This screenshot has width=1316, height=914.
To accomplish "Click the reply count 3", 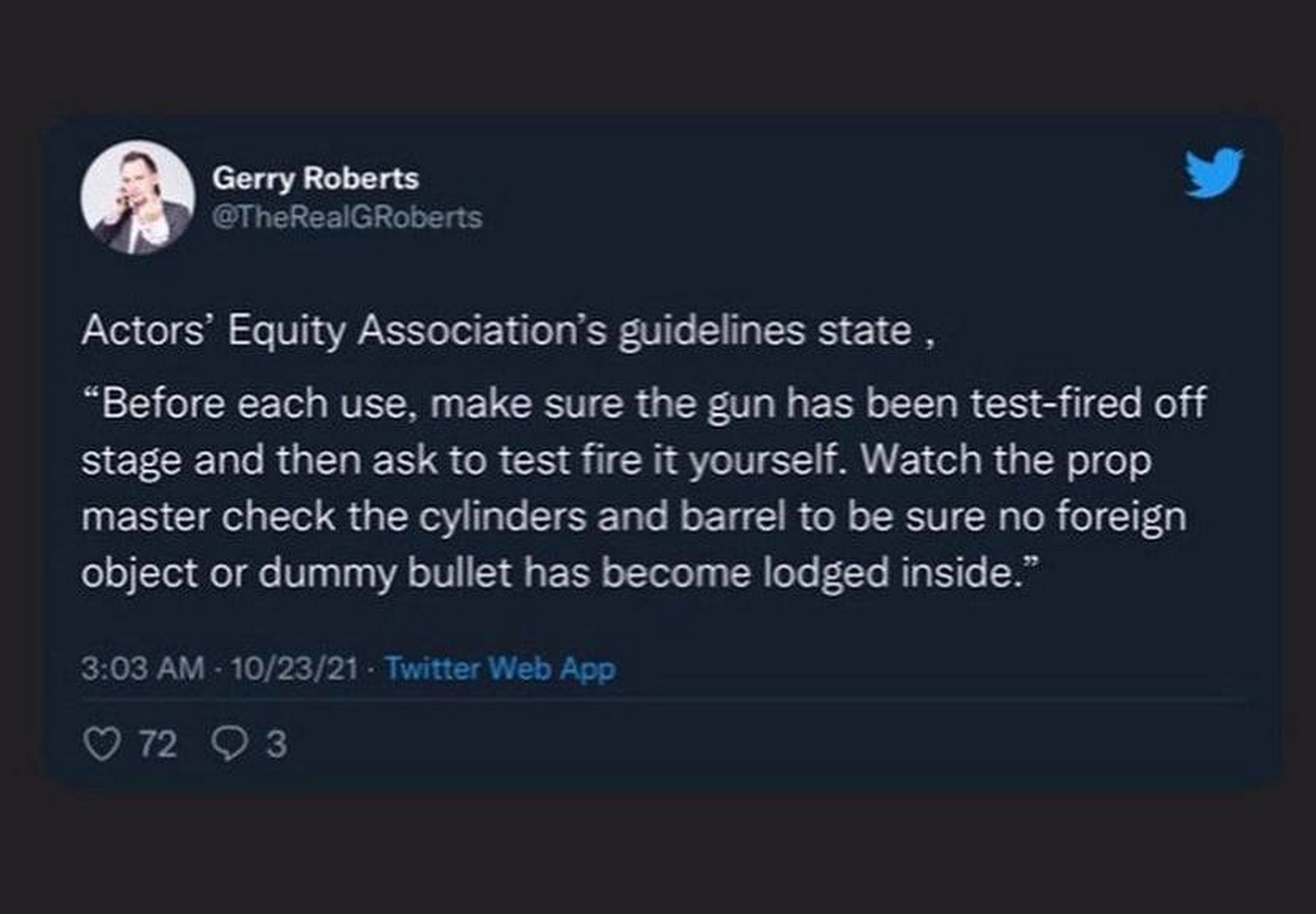I will point(276,745).
